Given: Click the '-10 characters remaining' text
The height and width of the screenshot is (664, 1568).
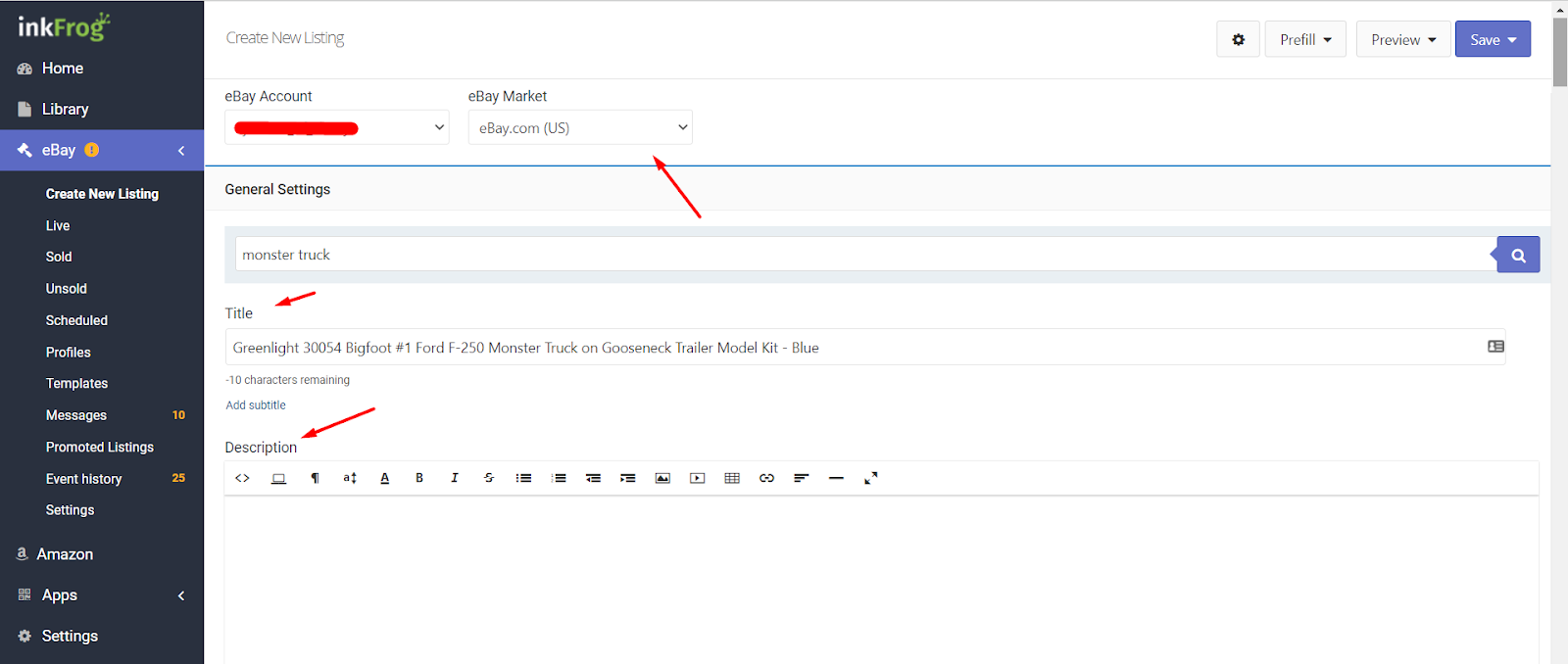Looking at the screenshot, I should click(287, 380).
